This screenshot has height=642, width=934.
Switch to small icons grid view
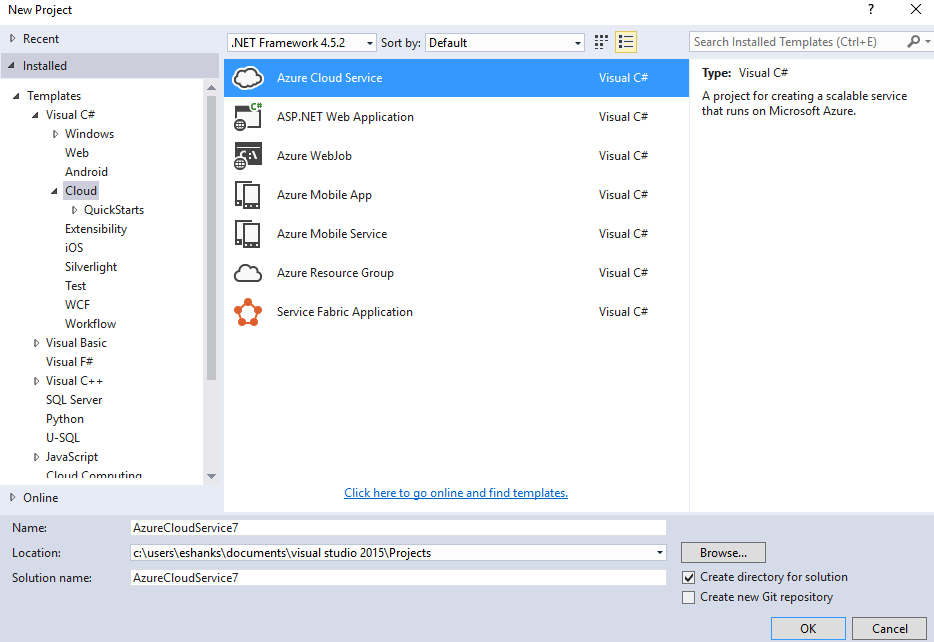(x=601, y=42)
